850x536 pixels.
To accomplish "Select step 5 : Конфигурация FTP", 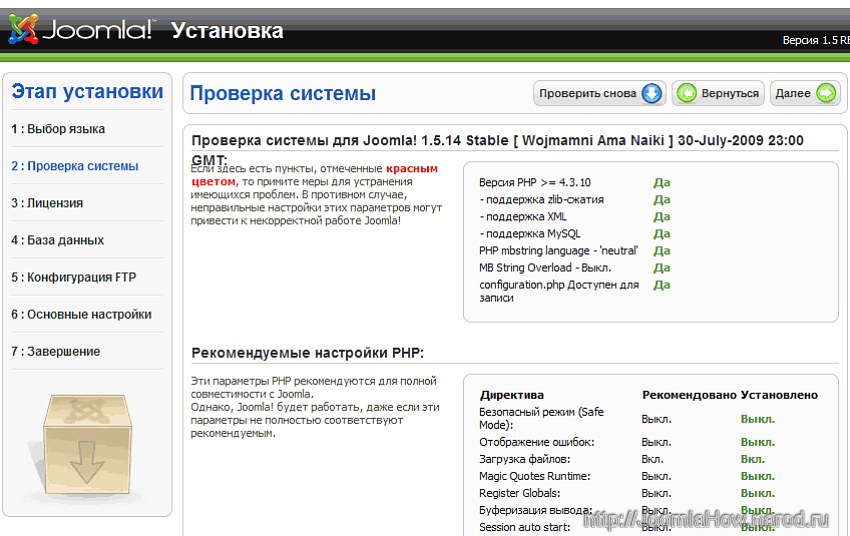I will point(74,277).
